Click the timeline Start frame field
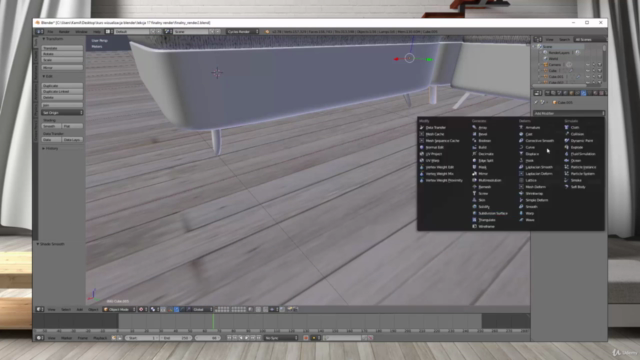The width and height of the screenshot is (640, 360). point(142,338)
